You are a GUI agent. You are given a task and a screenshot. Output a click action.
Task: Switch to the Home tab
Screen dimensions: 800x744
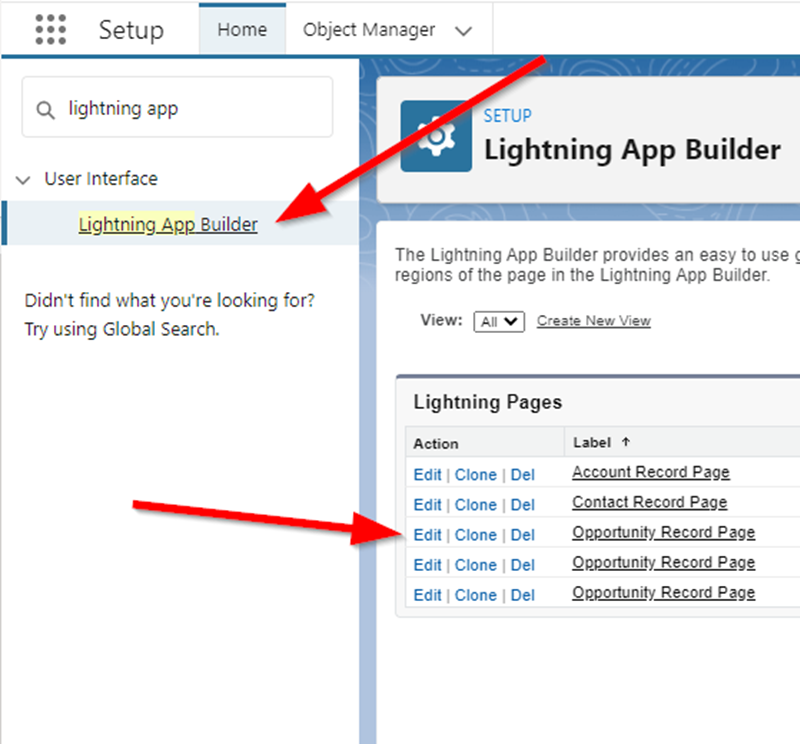[x=242, y=30]
